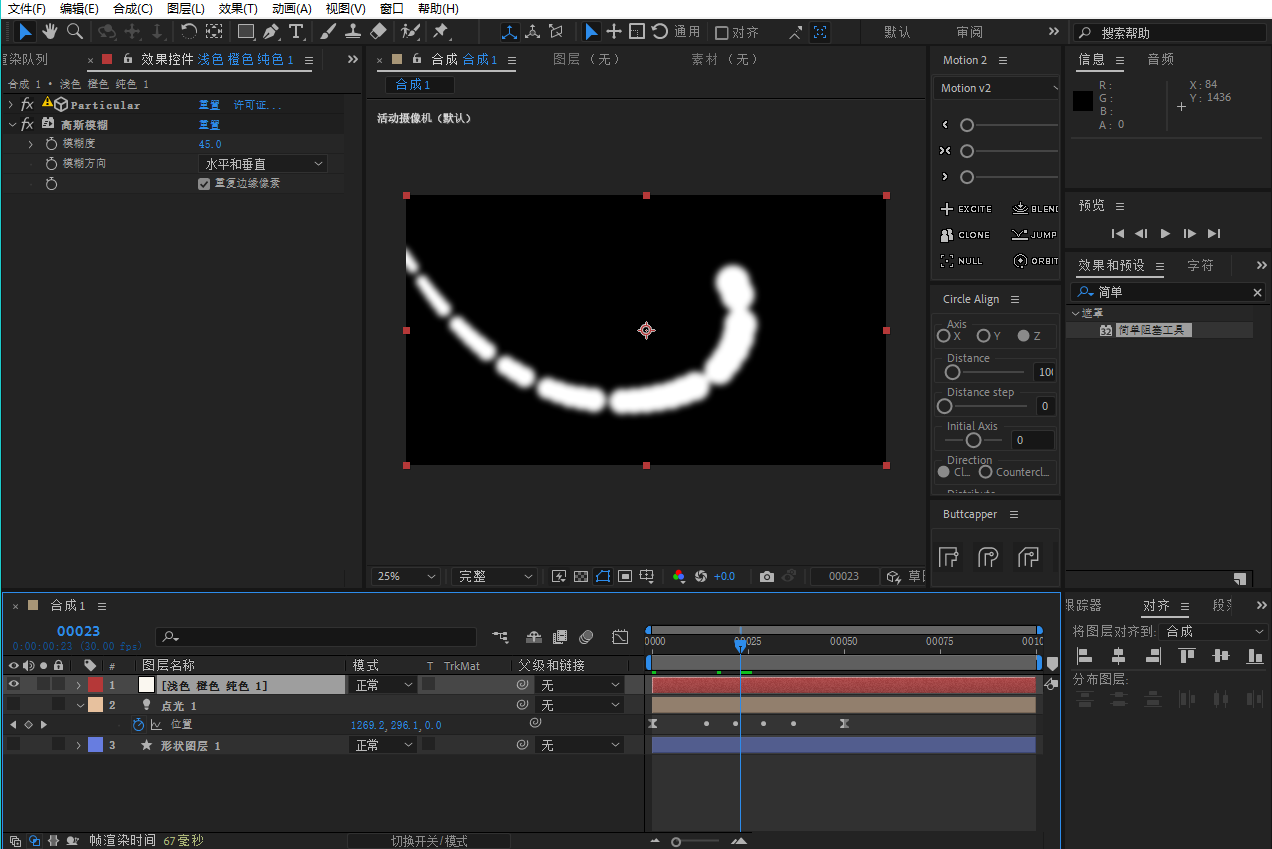Switch to World Axis mode
The height and width of the screenshot is (849, 1272).
point(533,32)
